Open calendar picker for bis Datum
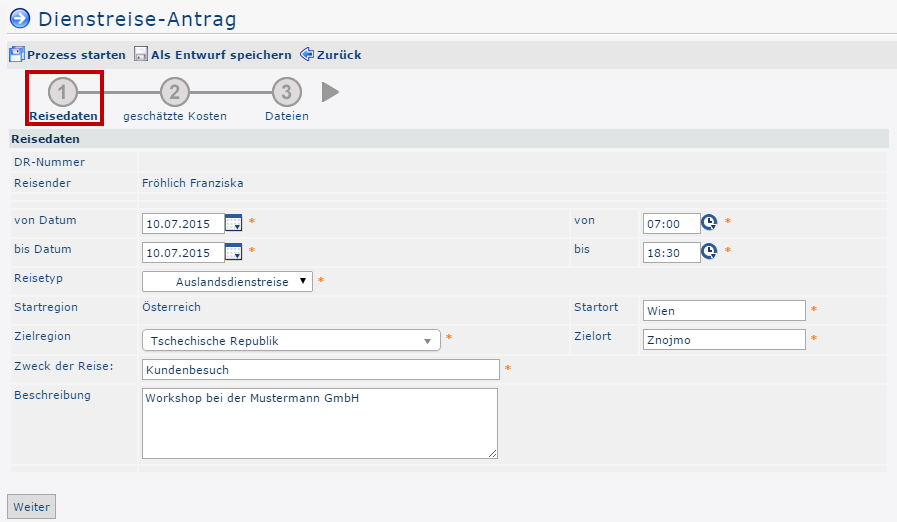897x522 pixels. 234,252
